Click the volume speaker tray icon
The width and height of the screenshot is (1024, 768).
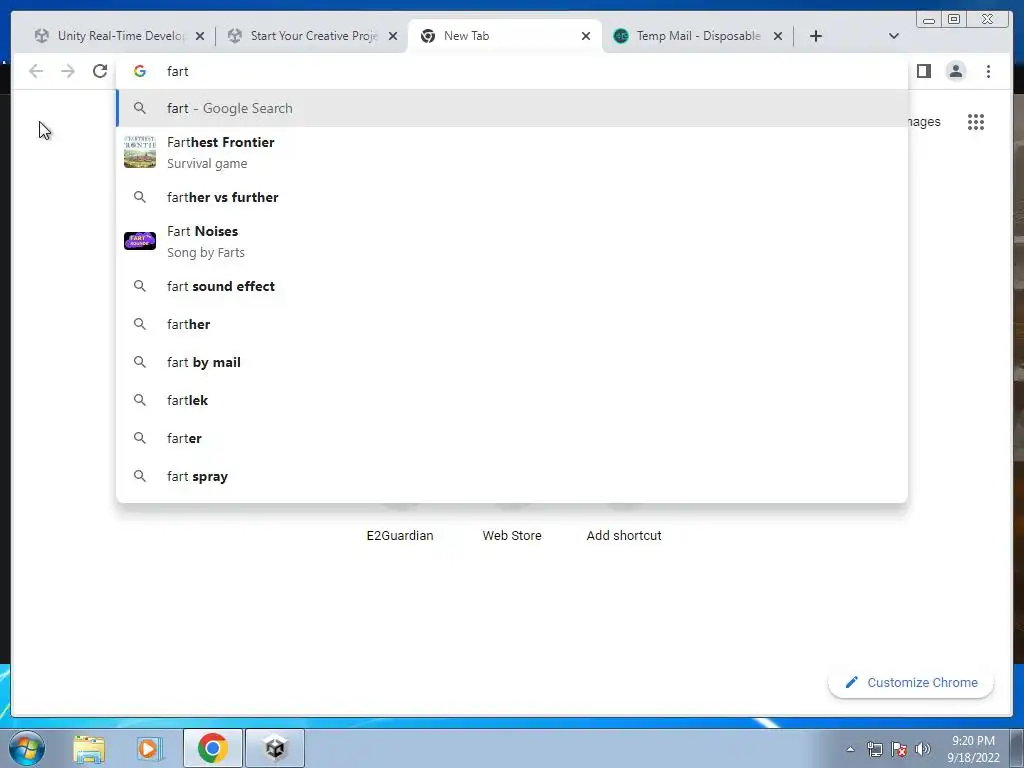(923, 749)
